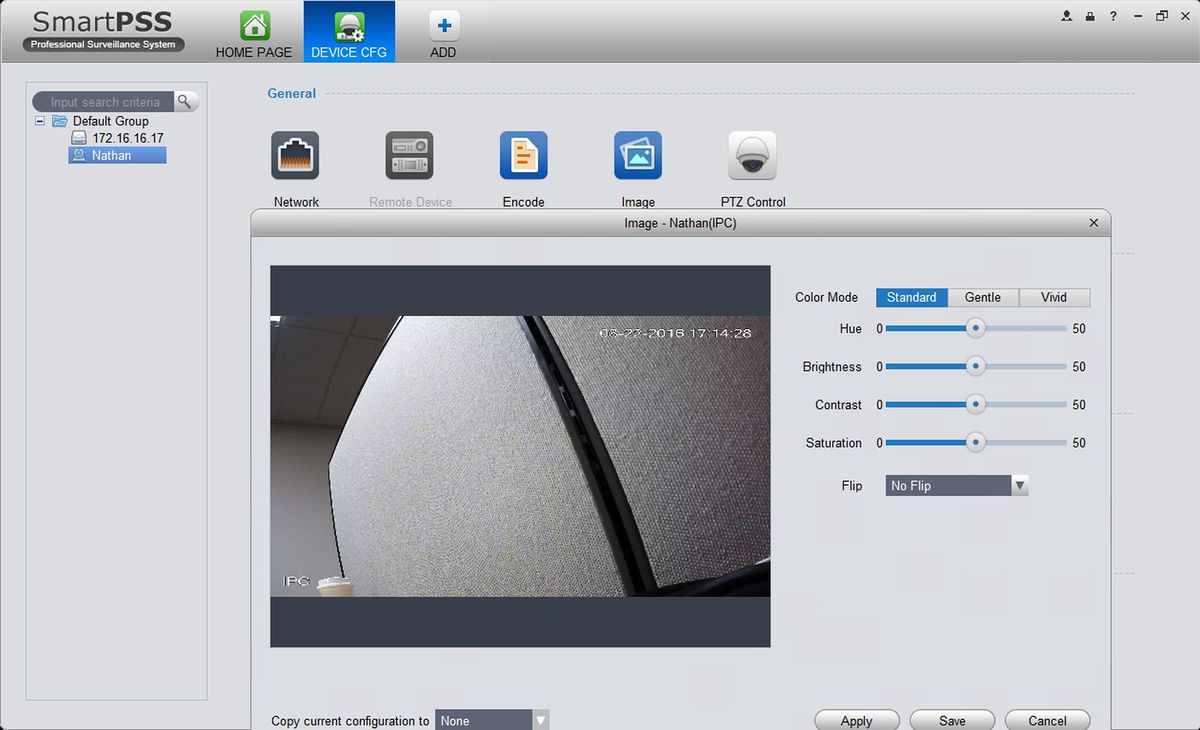Collapse the Default Group tree node
Image resolution: width=1200 pixels, height=730 pixels.
[x=40, y=121]
